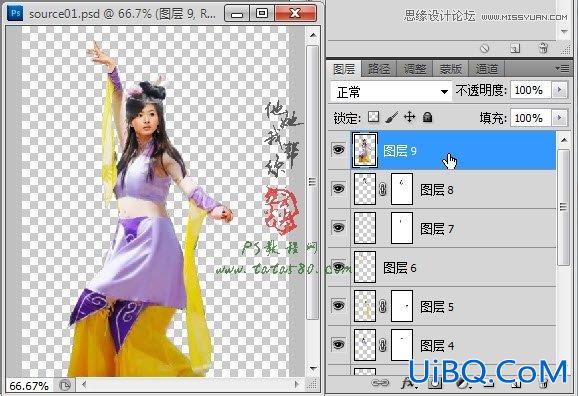Select 图层 7 mask thumbnail
This screenshot has width=578, height=396.
tap(401, 228)
